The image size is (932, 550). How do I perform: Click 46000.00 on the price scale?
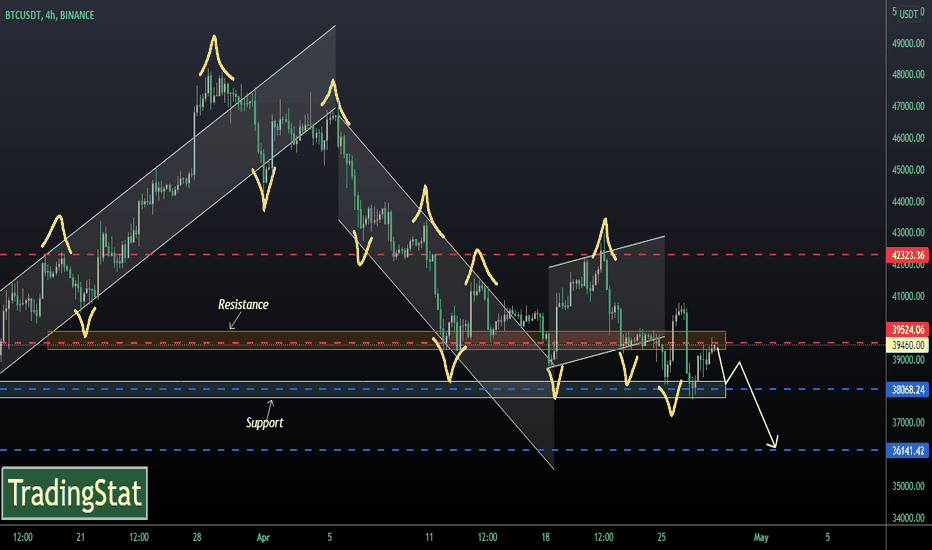pyautogui.click(x=908, y=137)
